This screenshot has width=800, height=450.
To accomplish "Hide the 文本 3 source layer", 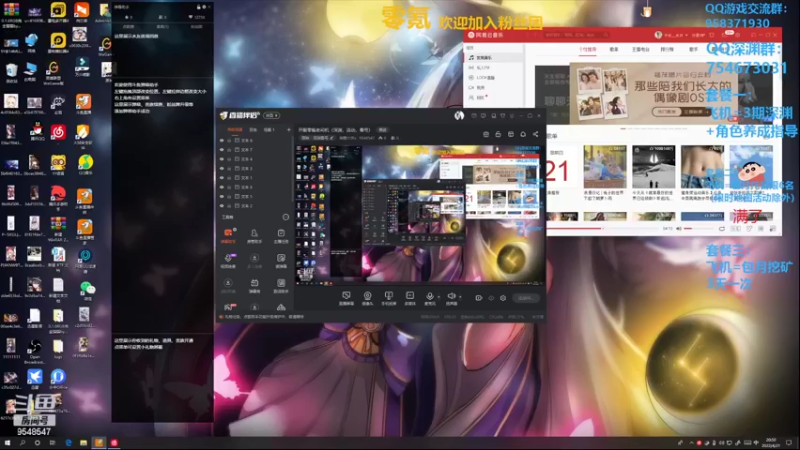I will 222,168.
